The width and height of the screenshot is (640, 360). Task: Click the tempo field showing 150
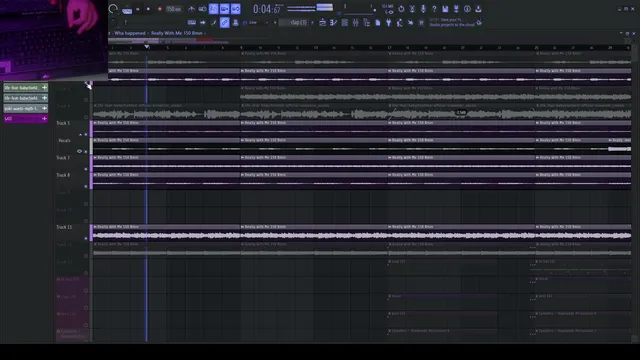(x=173, y=9)
